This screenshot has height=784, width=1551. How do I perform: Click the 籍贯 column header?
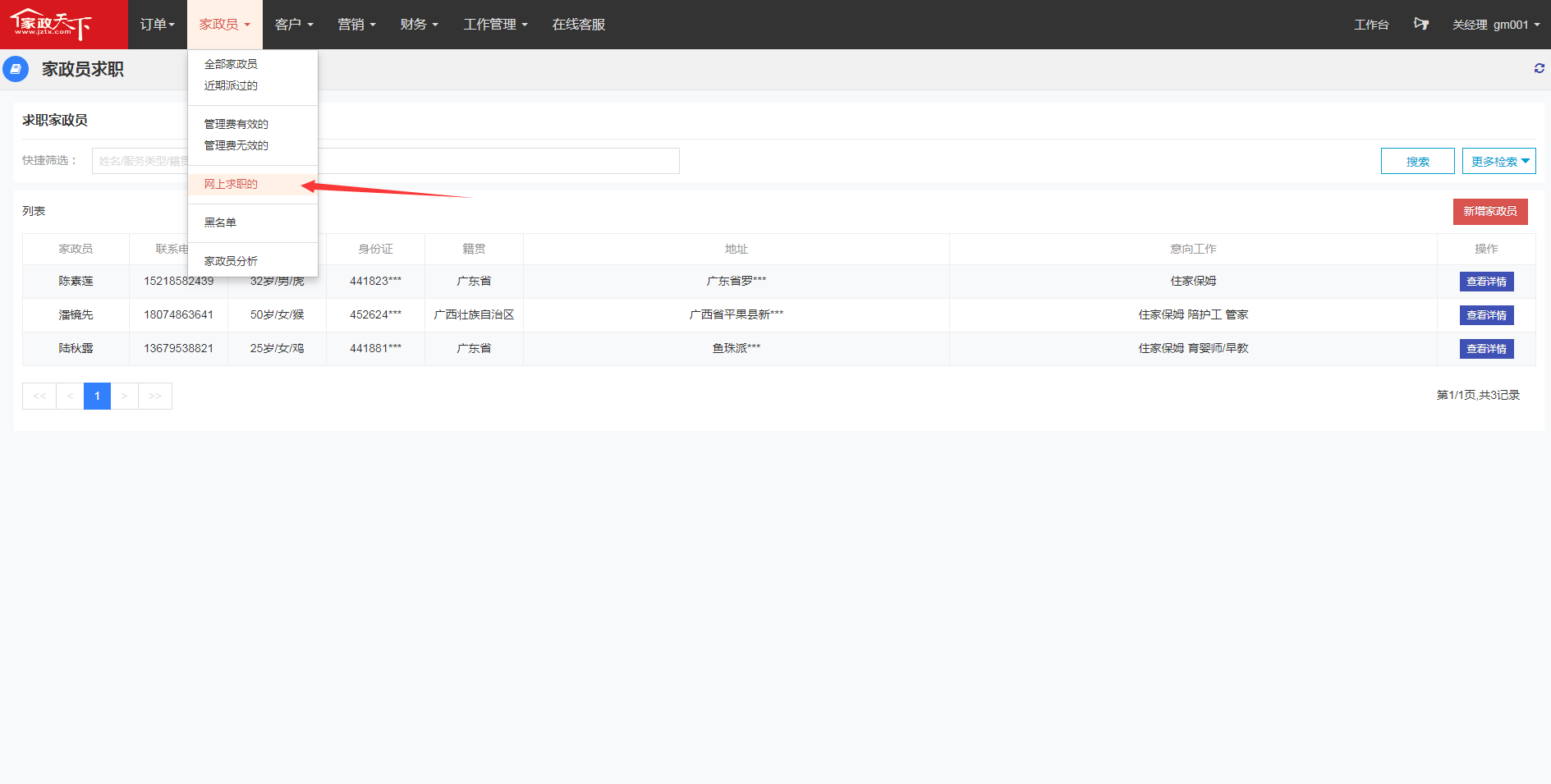point(474,249)
